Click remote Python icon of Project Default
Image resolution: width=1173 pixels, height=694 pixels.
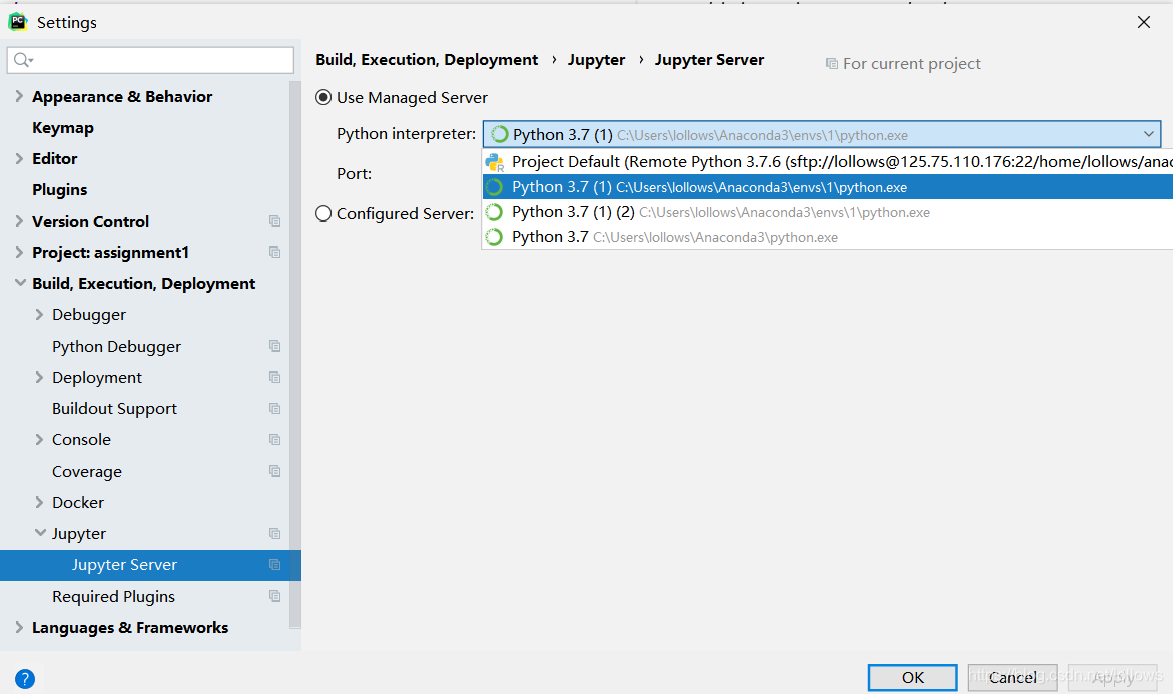(x=494, y=162)
